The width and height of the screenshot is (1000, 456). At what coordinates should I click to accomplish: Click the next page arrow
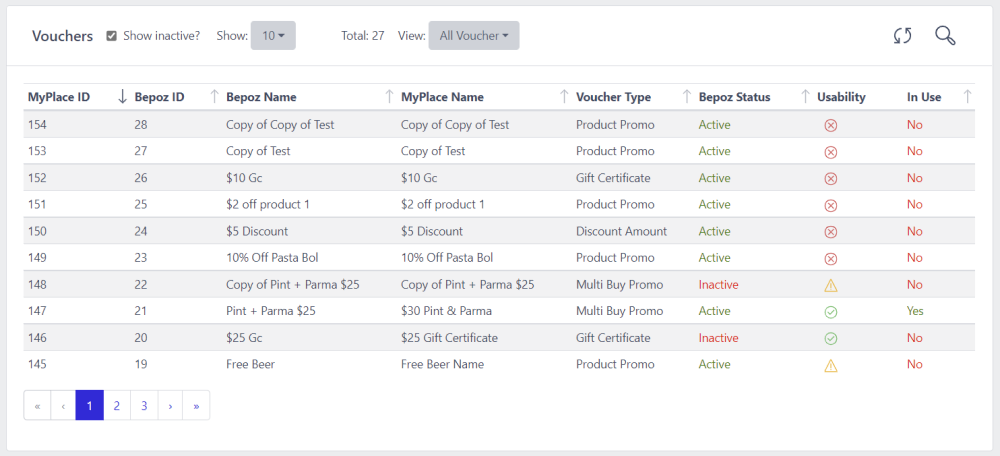170,406
